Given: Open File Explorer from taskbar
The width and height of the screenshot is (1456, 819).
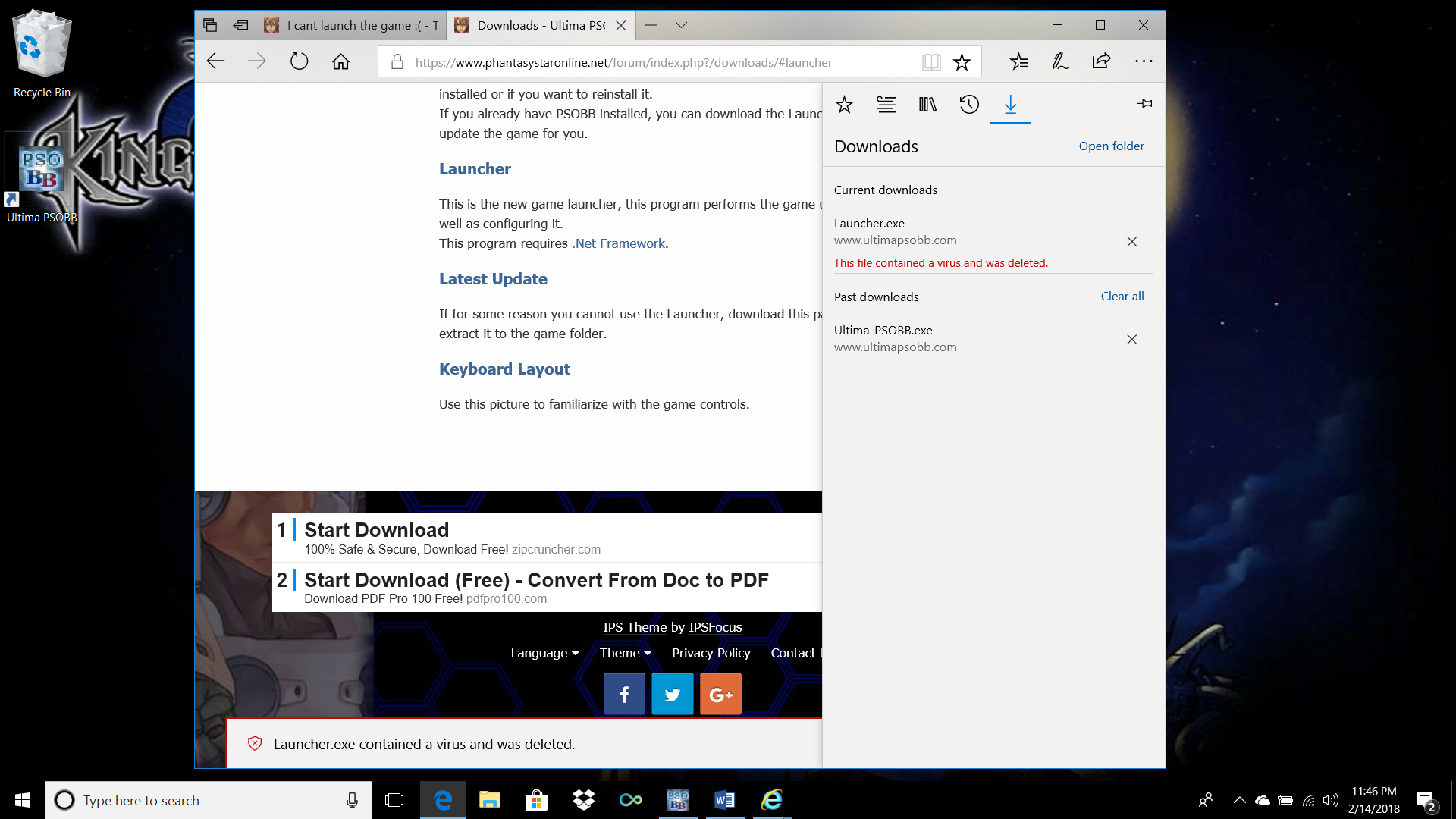Looking at the screenshot, I should tap(490, 800).
